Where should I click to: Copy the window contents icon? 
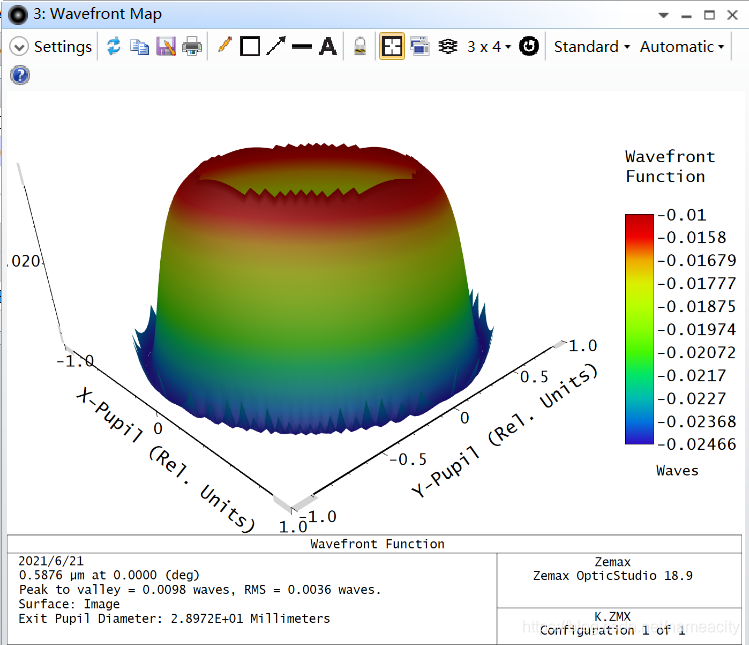(x=139, y=47)
